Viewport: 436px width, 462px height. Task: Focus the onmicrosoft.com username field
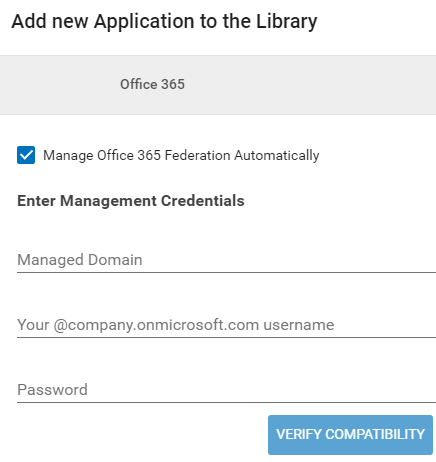(226, 325)
